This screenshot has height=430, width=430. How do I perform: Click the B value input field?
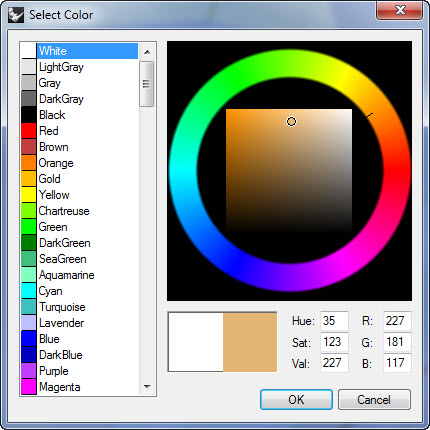coord(397,363)
